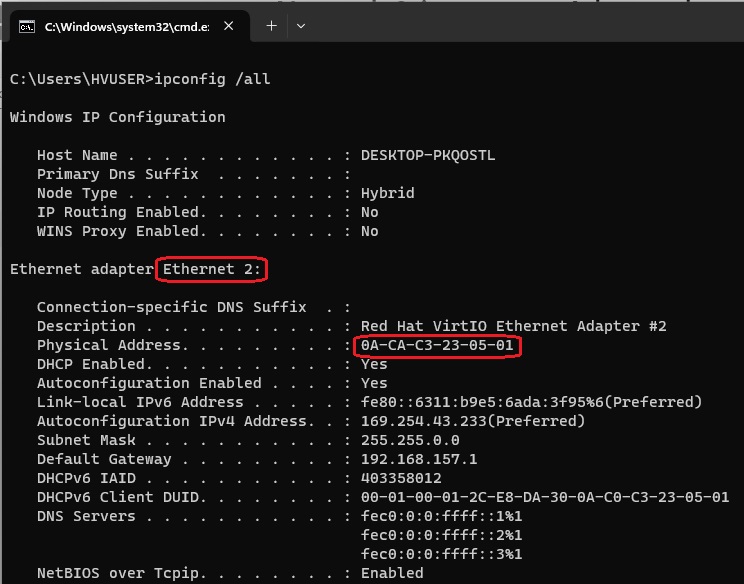Click the 'WINS Proxy Enabled' line
Image resolution: width=744 pixels, height=584 pixels.
coord(208,231)
